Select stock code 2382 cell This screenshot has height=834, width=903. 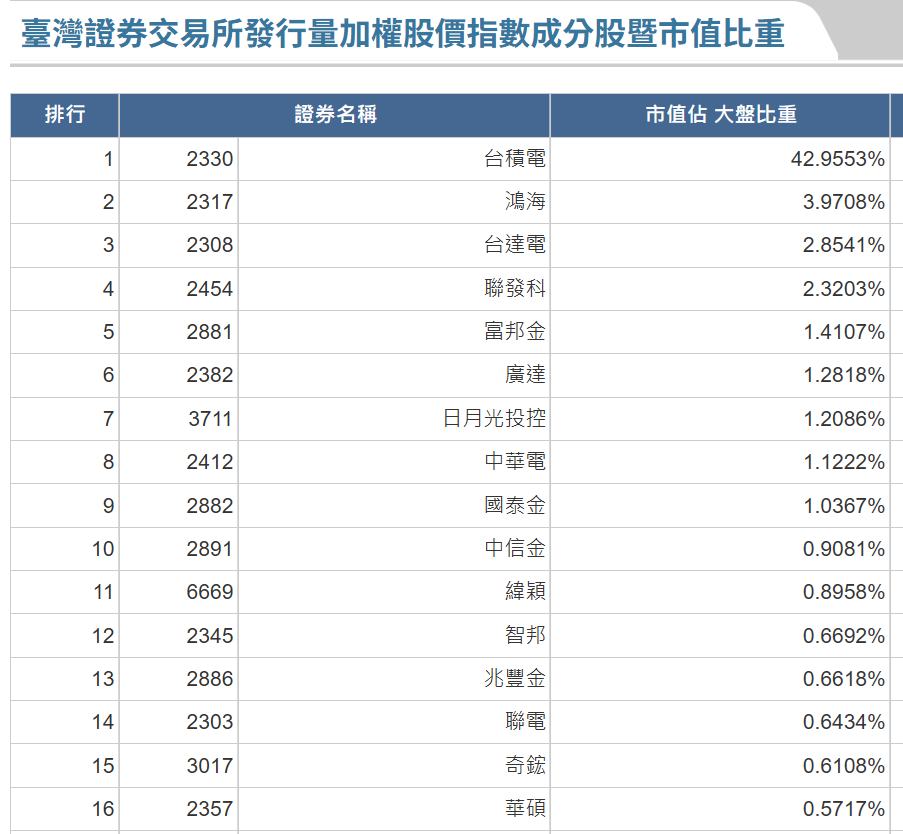[x=209, y=375]
